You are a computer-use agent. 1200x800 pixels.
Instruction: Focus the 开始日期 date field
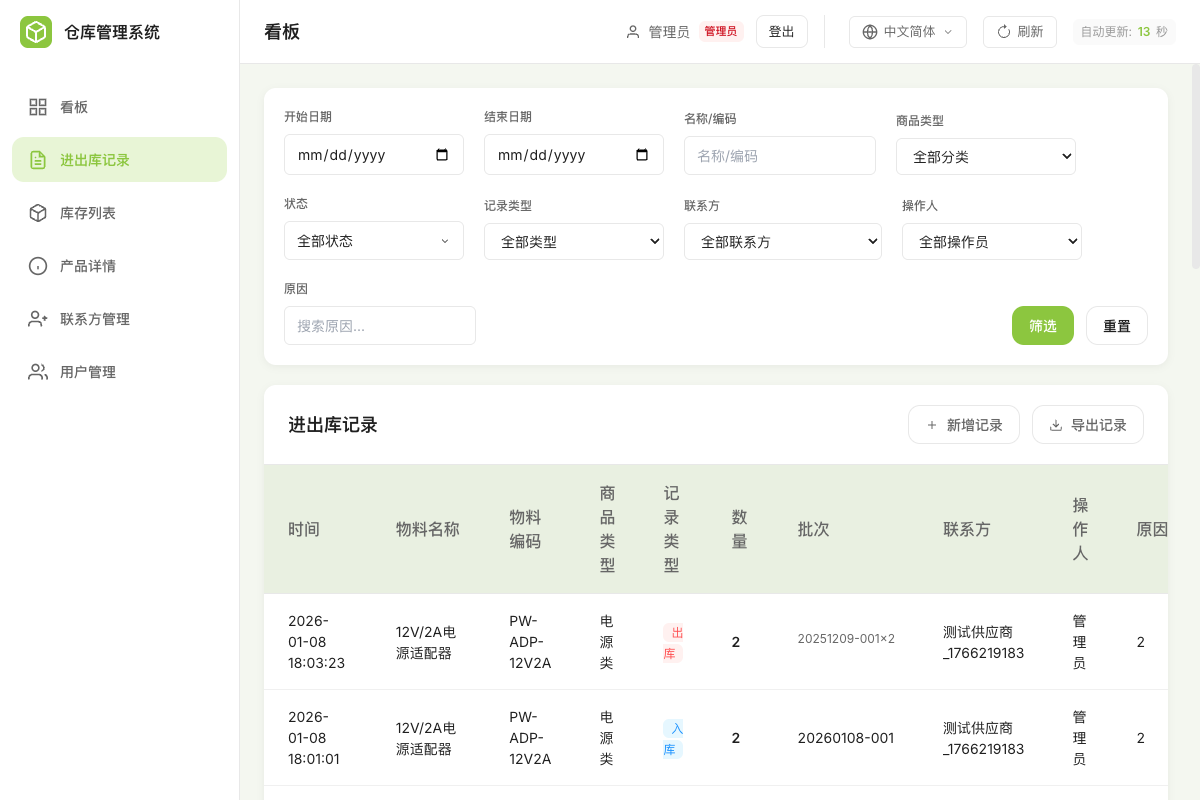pos(374,155)
